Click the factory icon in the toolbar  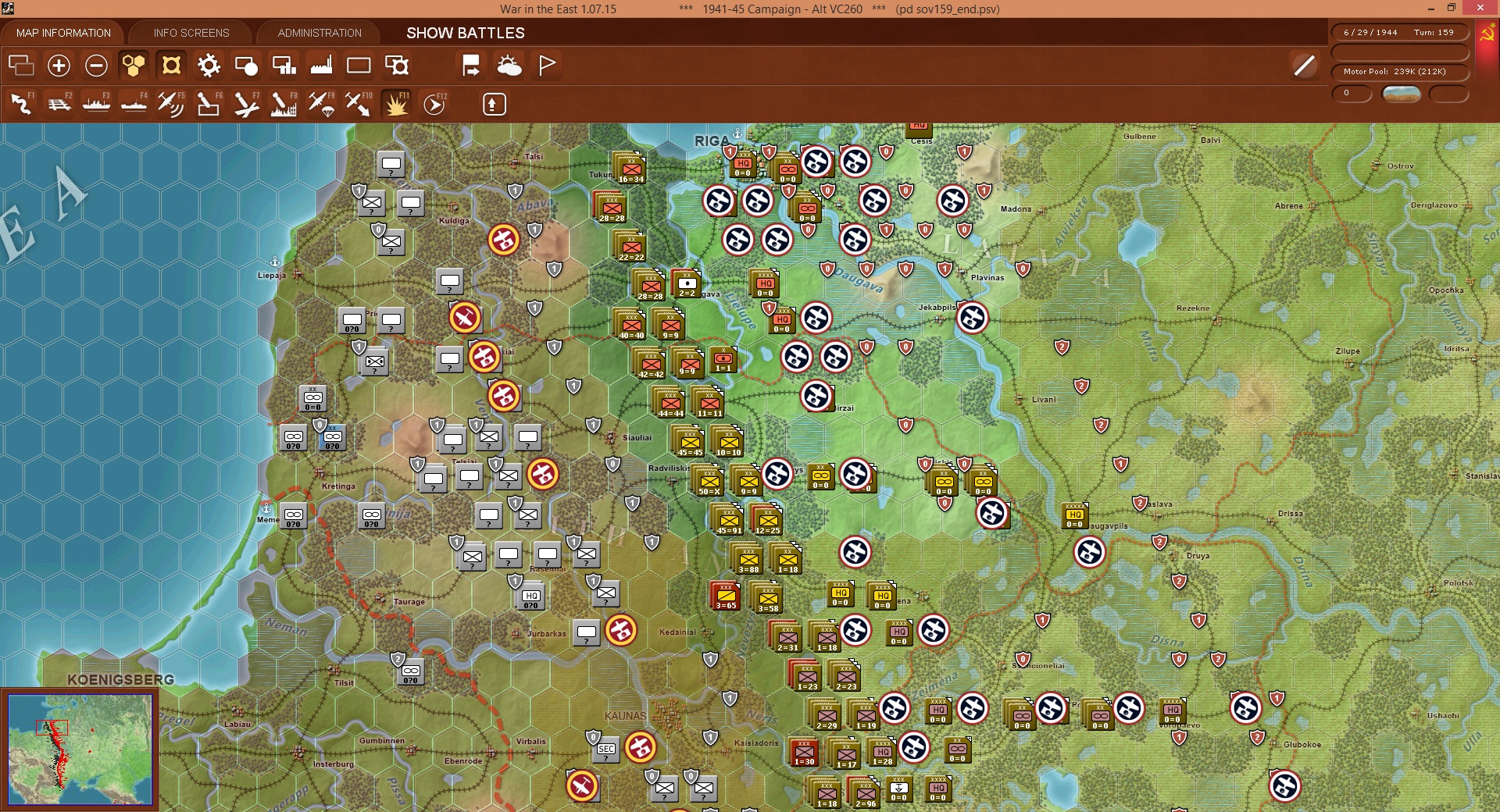click(x=321, y=66)
